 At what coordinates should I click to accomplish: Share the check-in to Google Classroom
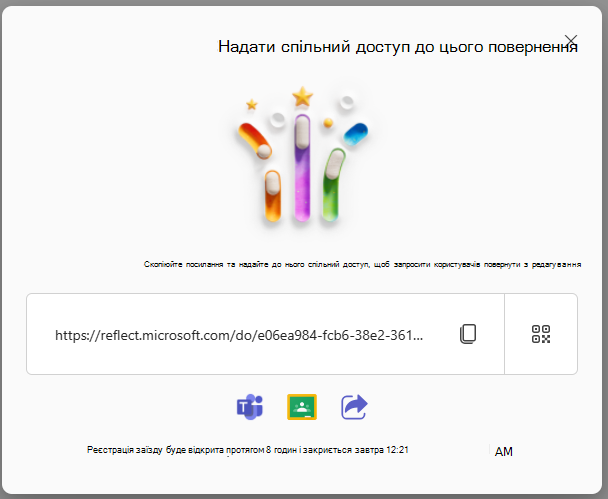302,407
